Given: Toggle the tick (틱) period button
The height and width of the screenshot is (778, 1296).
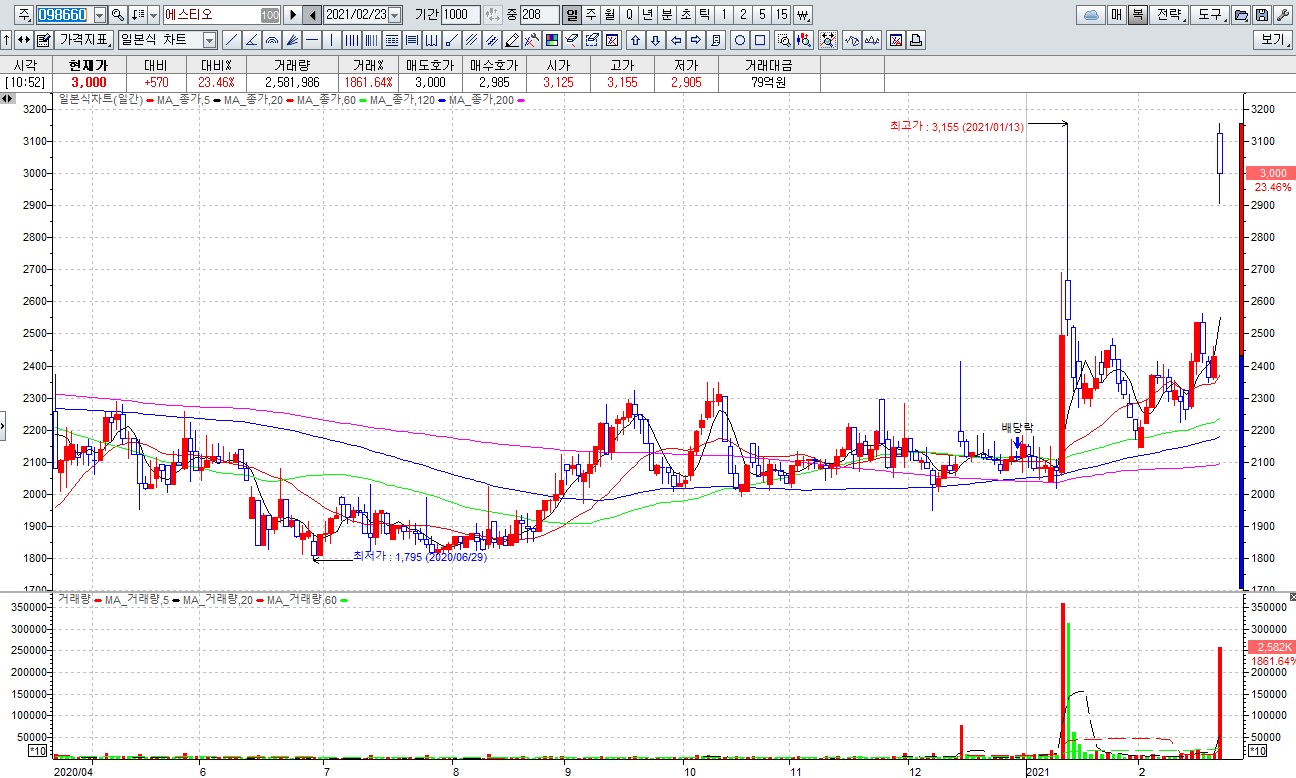Looking at the screenshot, I should 705,15.
